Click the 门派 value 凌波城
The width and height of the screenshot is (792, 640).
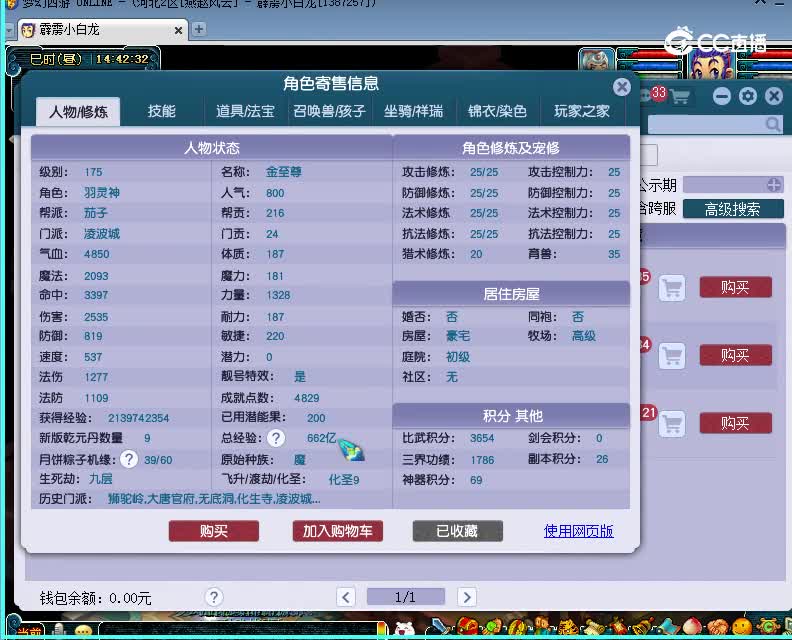pyautogui.click(x=102, y=234)
